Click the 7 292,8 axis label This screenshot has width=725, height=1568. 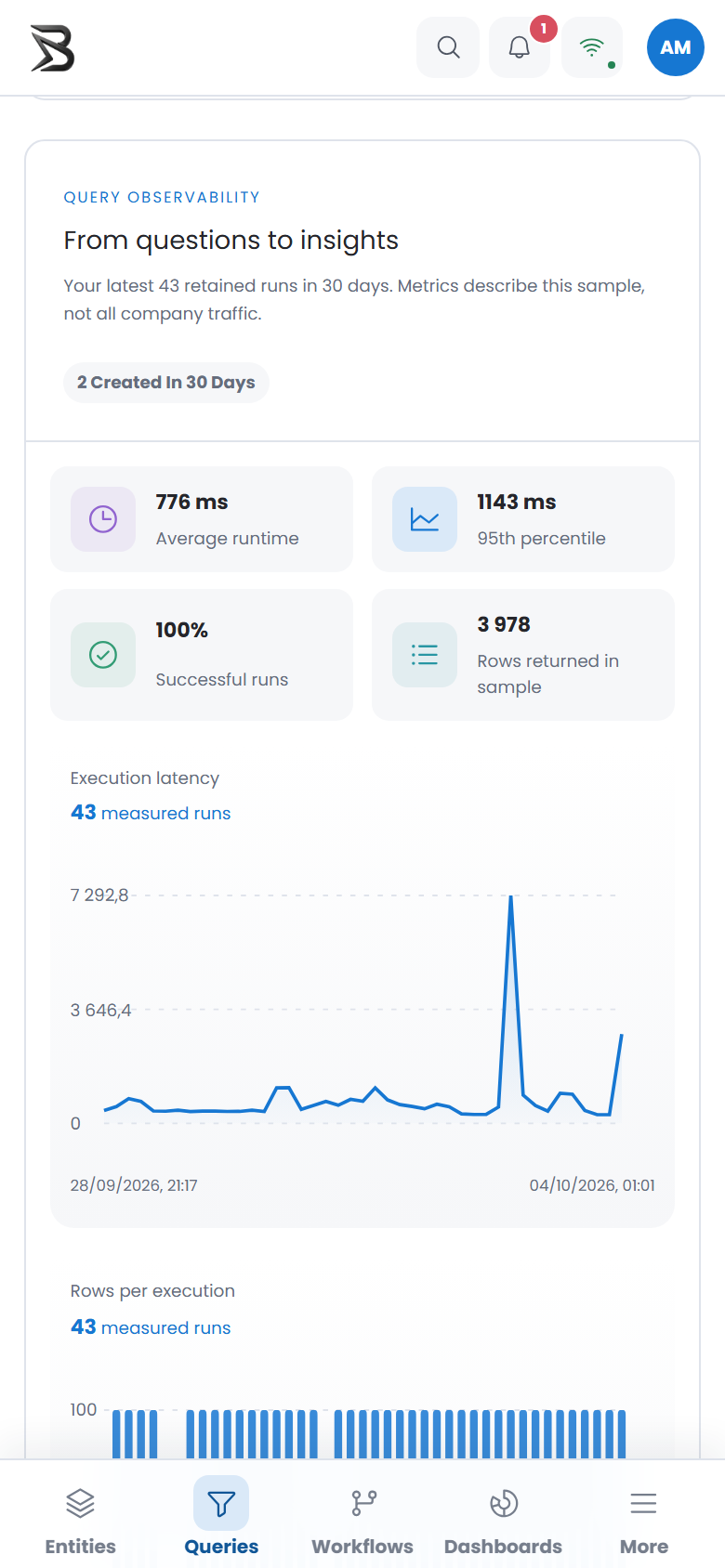coord(99,895)
